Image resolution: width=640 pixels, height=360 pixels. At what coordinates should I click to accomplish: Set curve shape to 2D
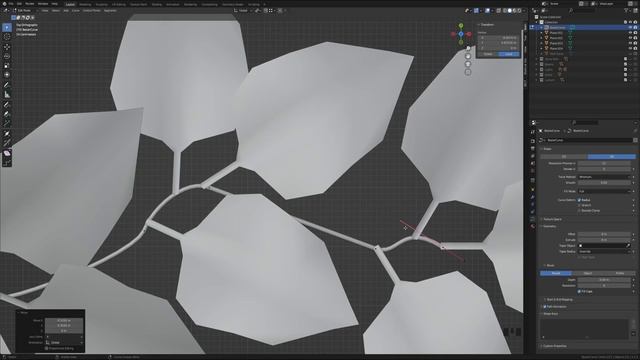click(x=564, y=157)
